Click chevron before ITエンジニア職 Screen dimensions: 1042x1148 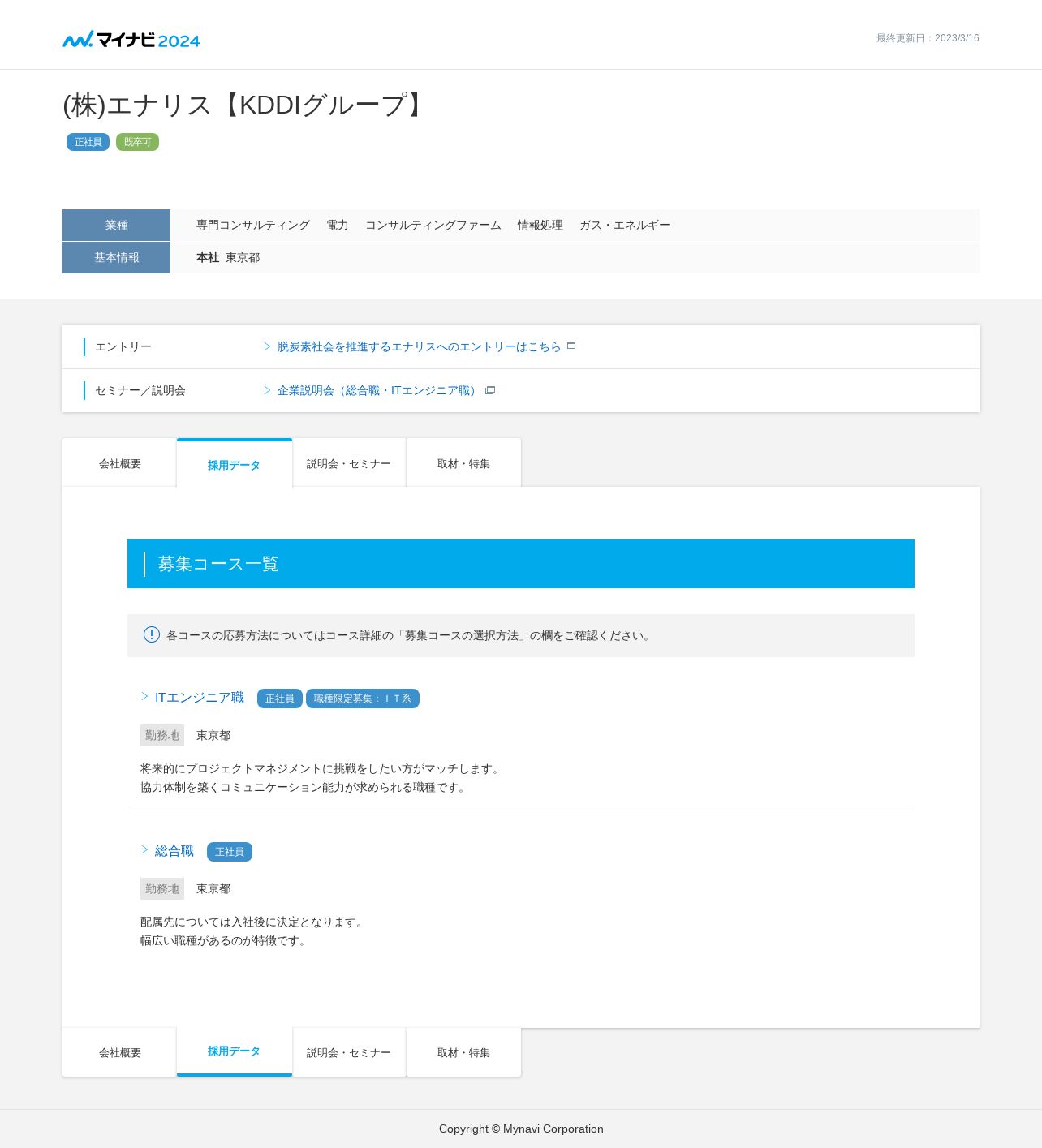click(x=144, y=697)
